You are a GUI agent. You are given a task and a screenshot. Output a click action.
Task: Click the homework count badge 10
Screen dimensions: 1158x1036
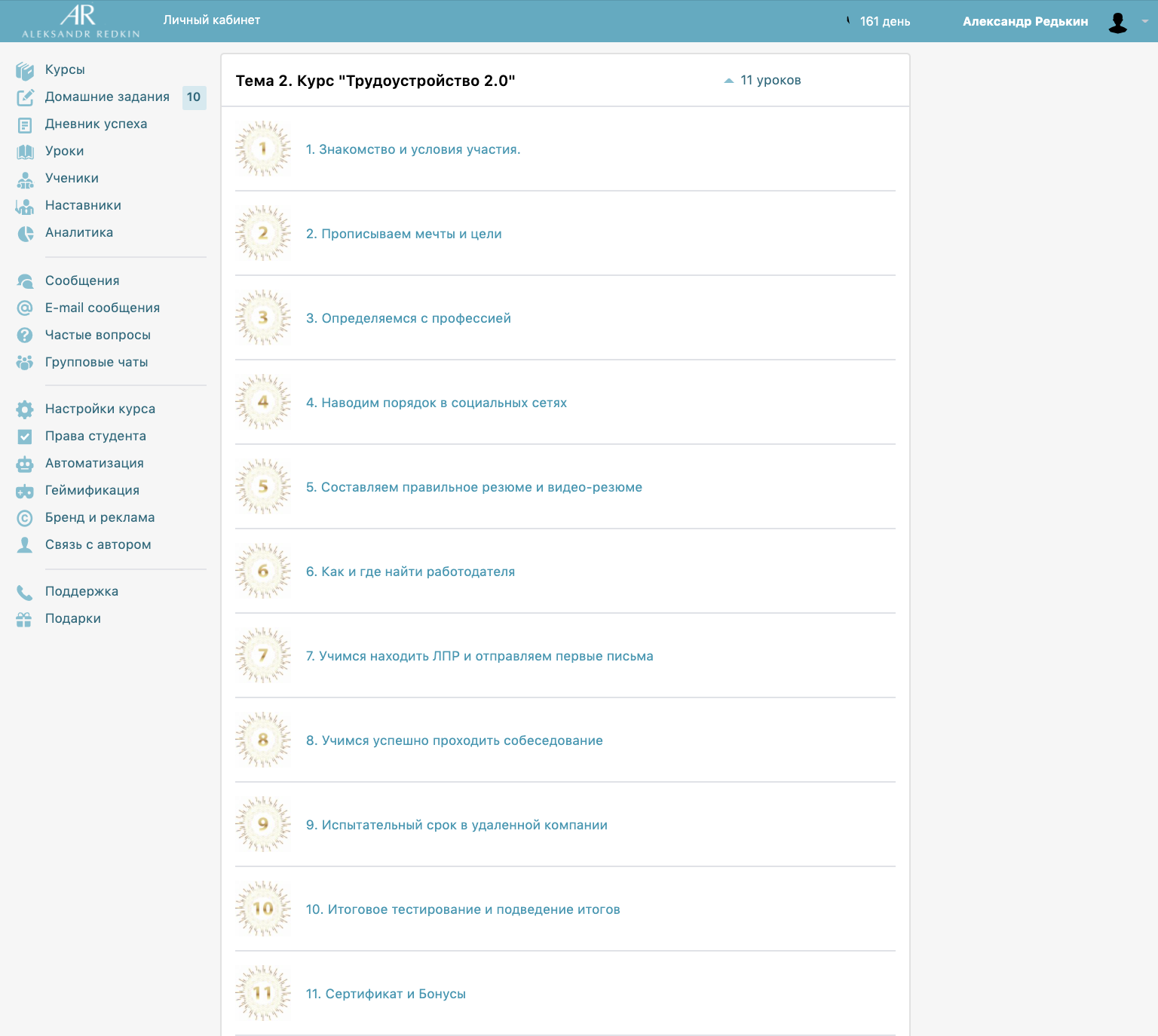tap(194, 97)
